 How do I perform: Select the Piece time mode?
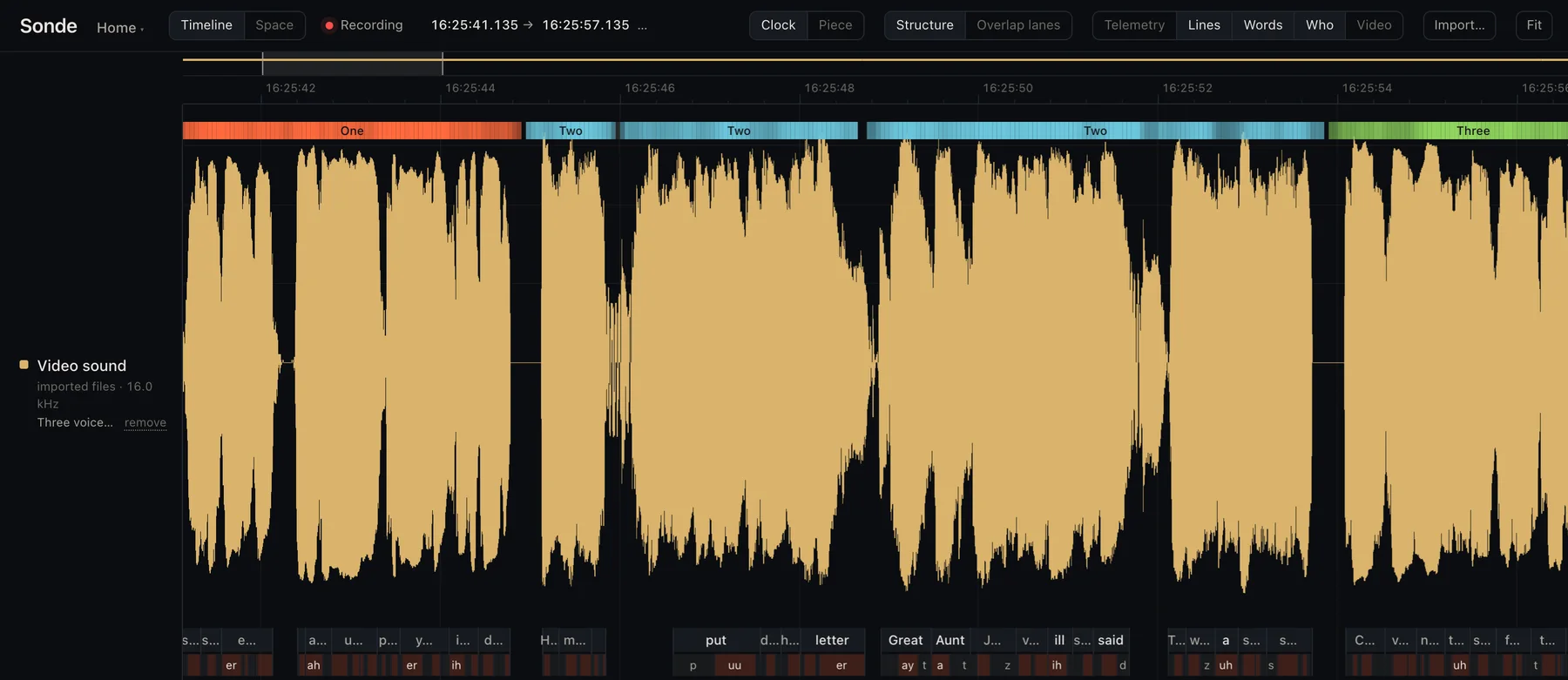pyautogui.click(x=835, y=25)
